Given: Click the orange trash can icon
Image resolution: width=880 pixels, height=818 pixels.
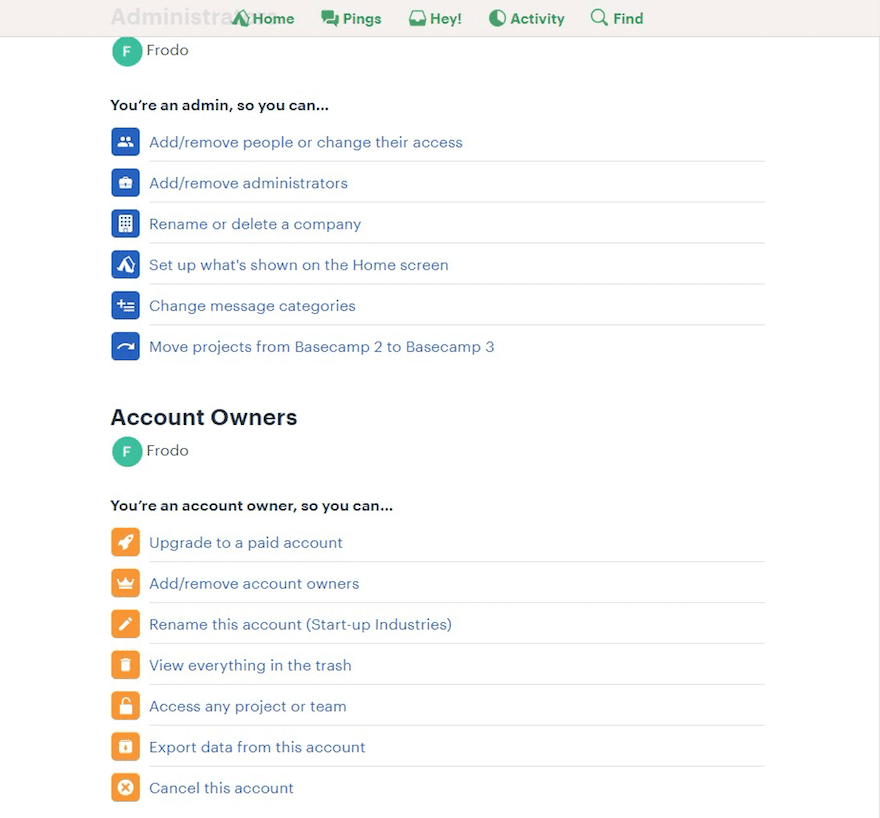Looking at the screenshot, I should click(125, 665).
